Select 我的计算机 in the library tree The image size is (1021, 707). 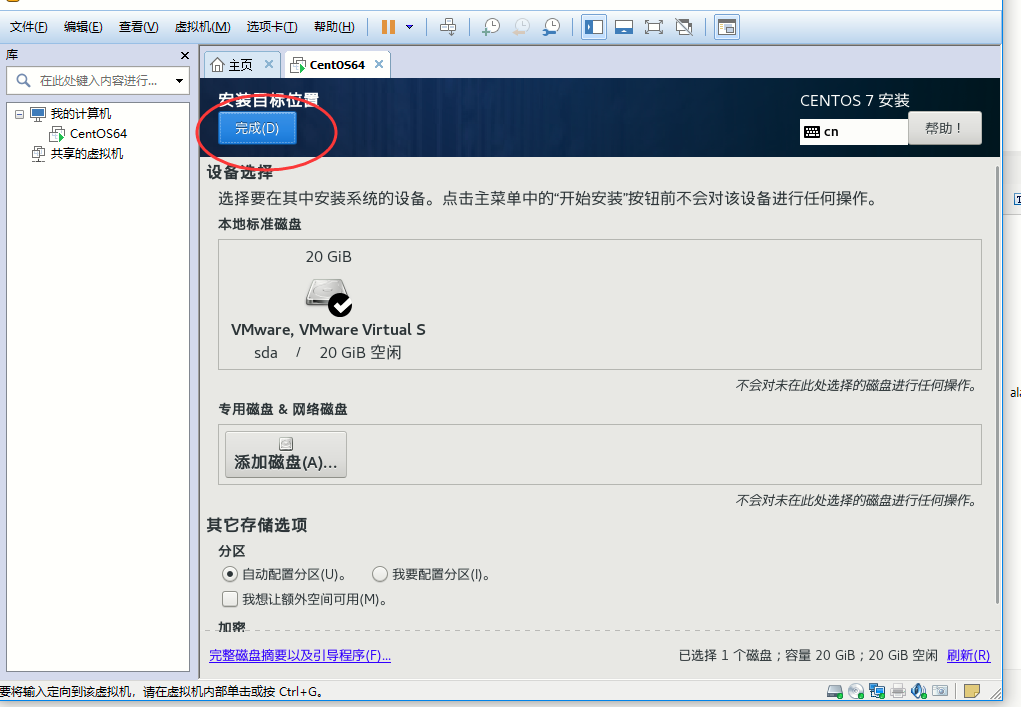tap(81, 114)
